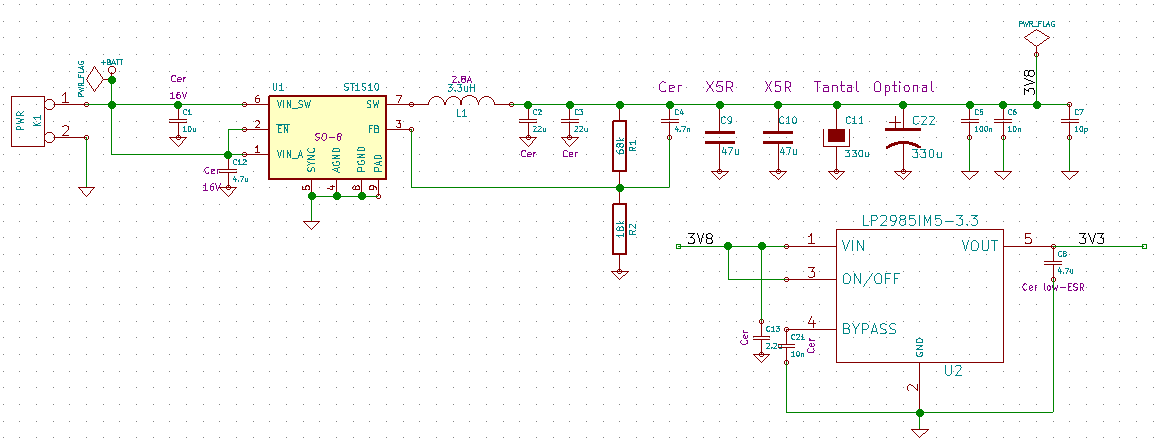Click the 'VIN_SW' pin name on U1
Screen dimensions: 1157x448
[x=293, y=105]
